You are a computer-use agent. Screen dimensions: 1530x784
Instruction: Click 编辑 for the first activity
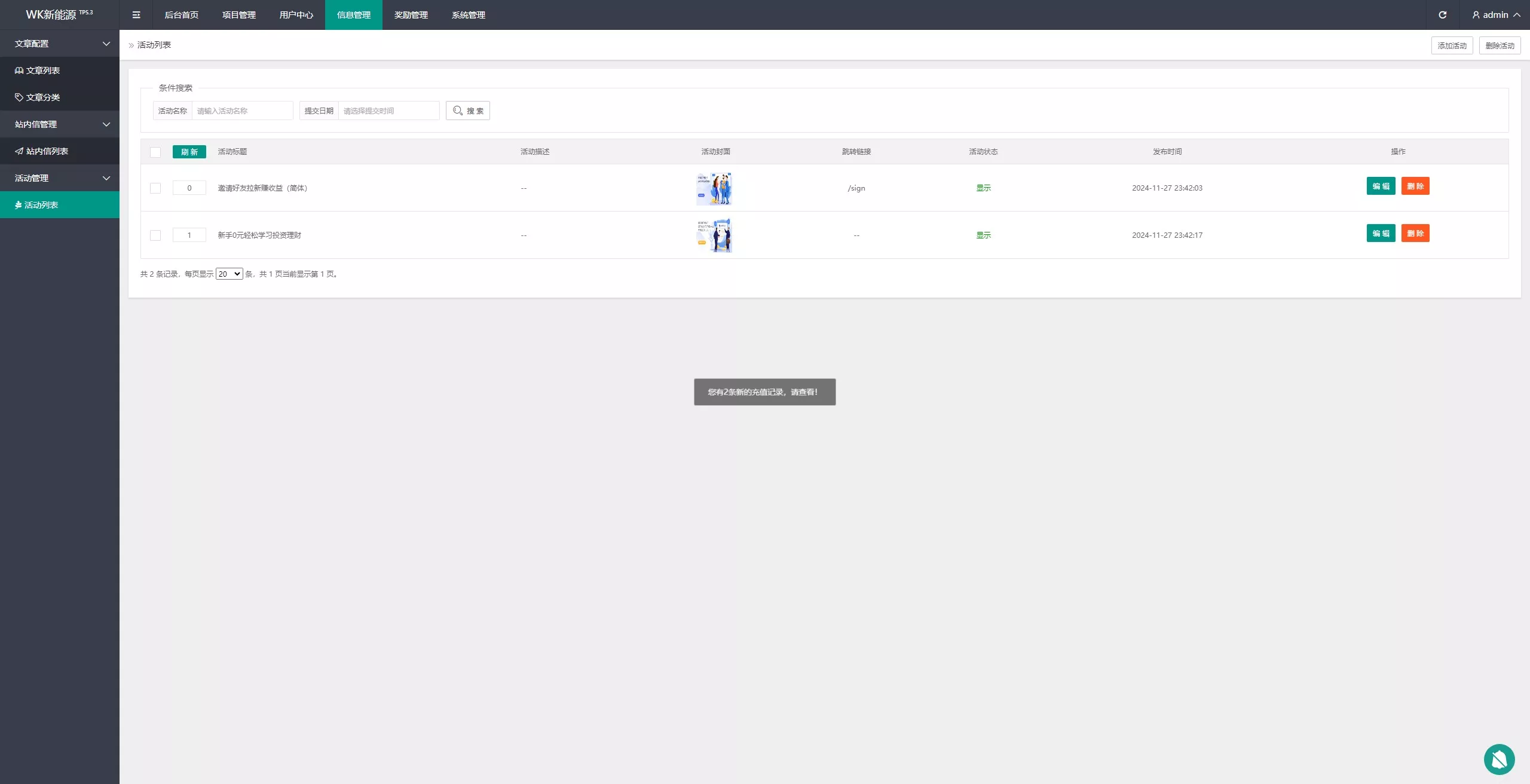pyautogui.click(x=1381, y=186)
